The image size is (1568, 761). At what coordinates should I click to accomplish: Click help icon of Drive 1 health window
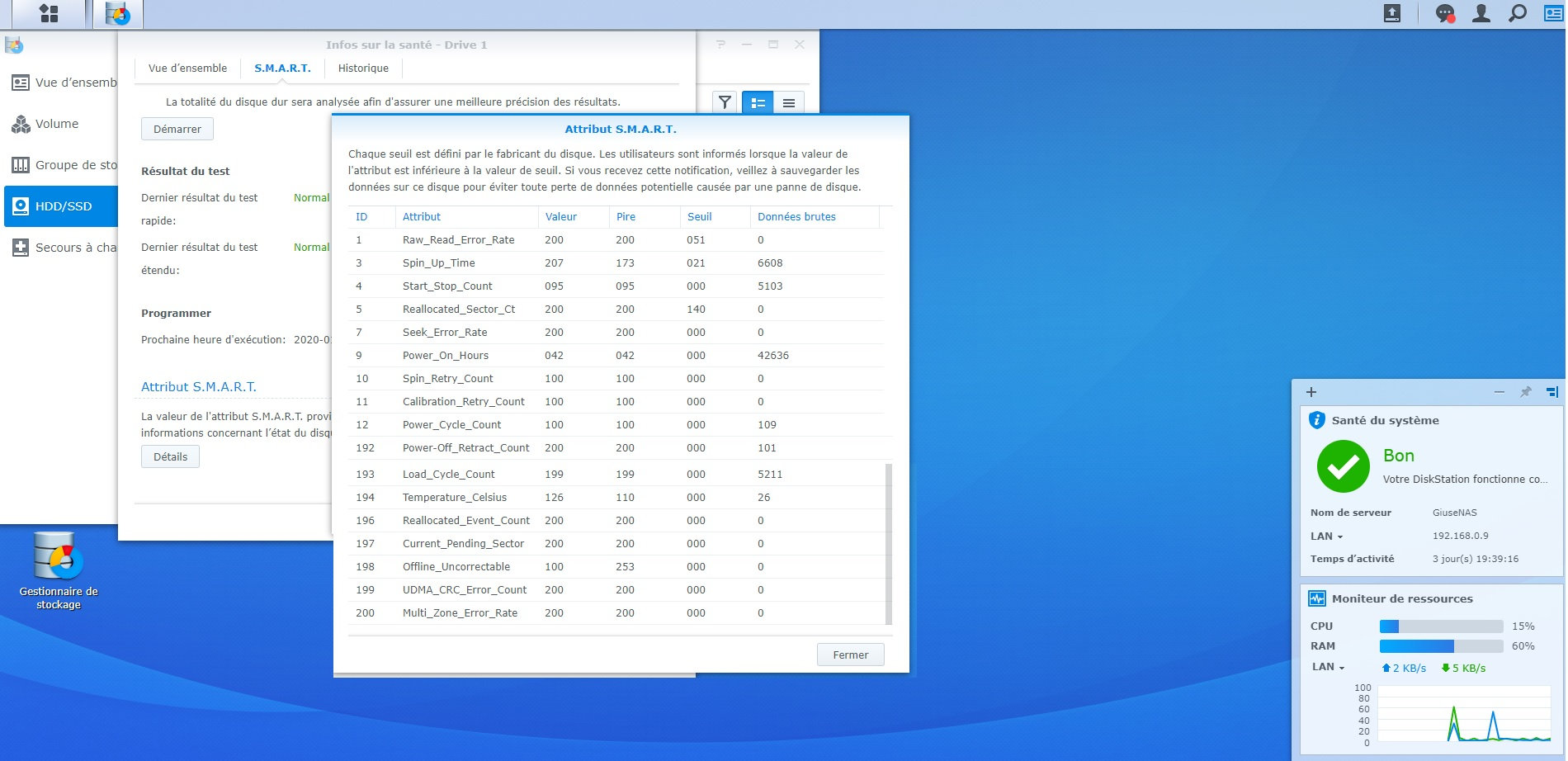(x=720, y=45)
